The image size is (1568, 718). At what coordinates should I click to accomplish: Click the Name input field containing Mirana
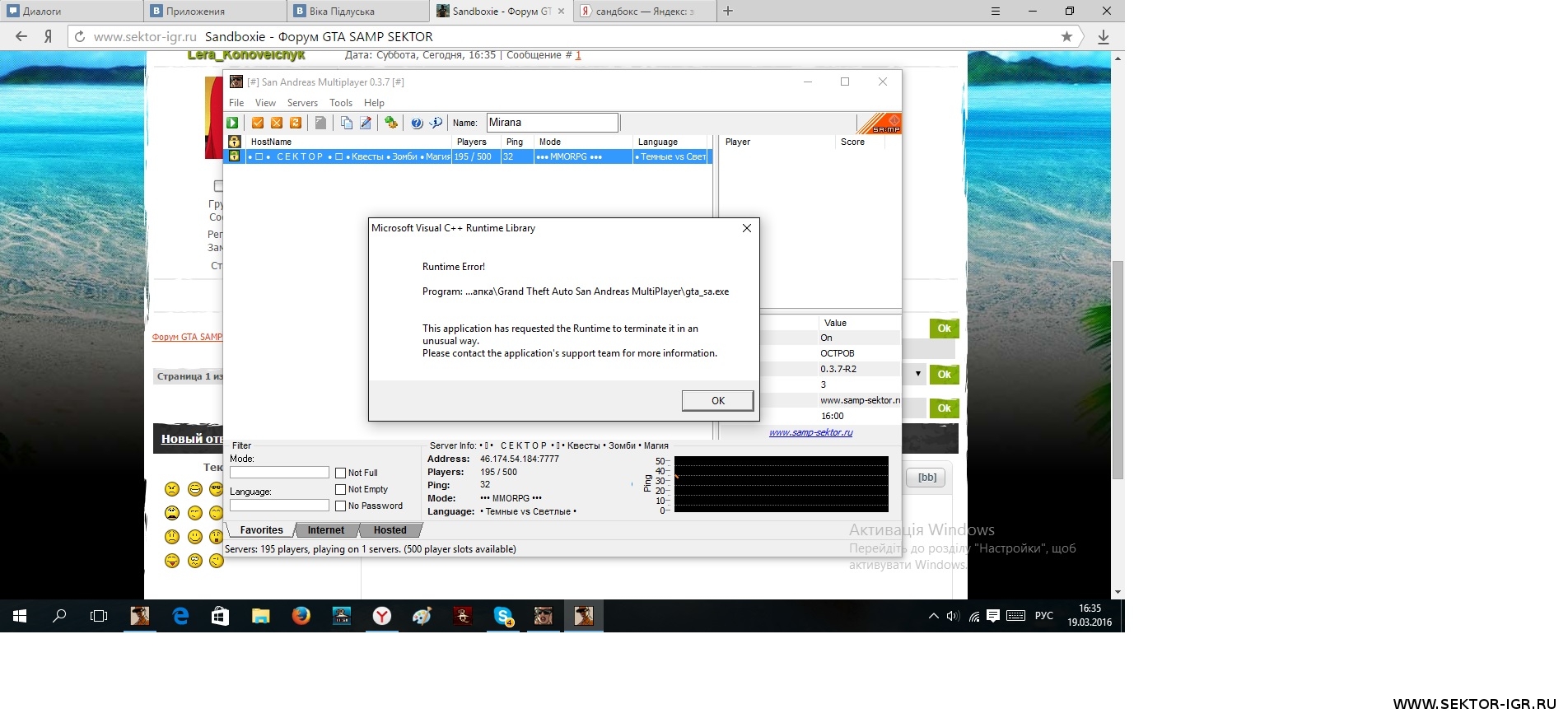click(552, 123)
